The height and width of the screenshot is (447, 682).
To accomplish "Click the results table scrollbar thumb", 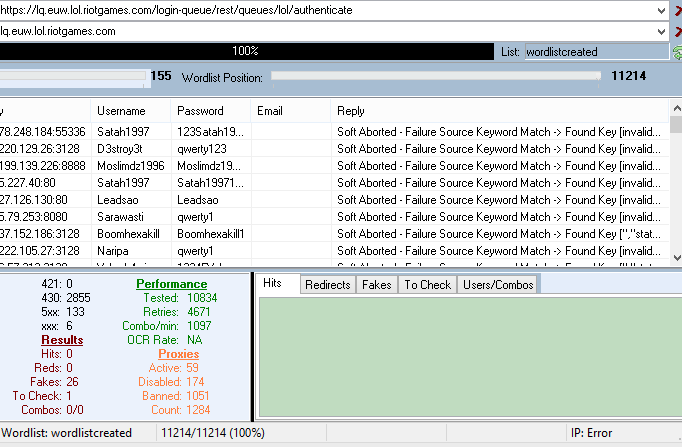I will (x=677, y=125).
